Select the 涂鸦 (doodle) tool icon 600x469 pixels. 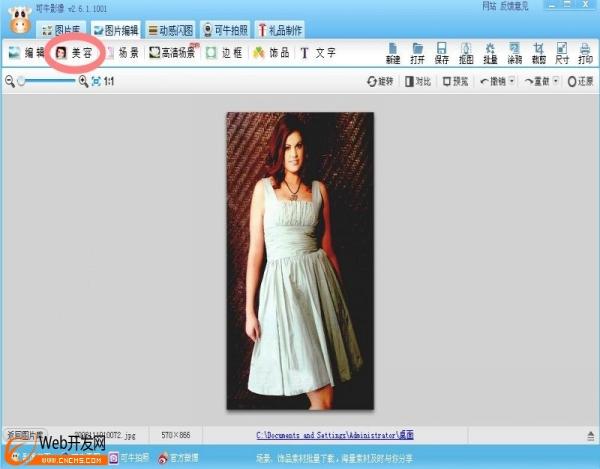click(514, 52)
